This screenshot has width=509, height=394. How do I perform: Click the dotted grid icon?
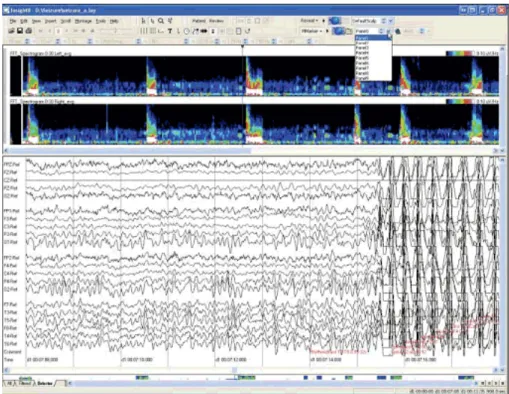153,31
